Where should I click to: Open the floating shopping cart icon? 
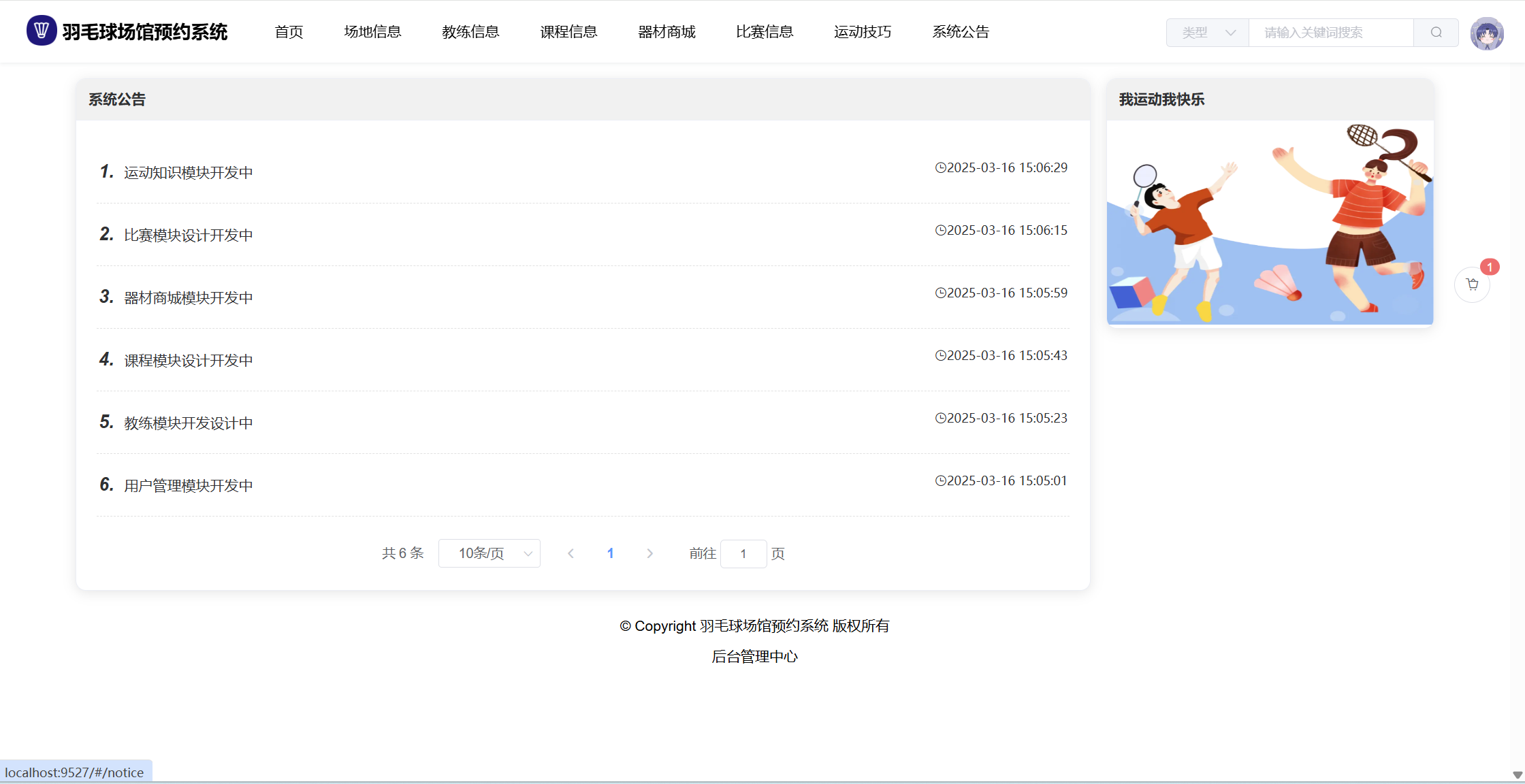[1472, 284]
